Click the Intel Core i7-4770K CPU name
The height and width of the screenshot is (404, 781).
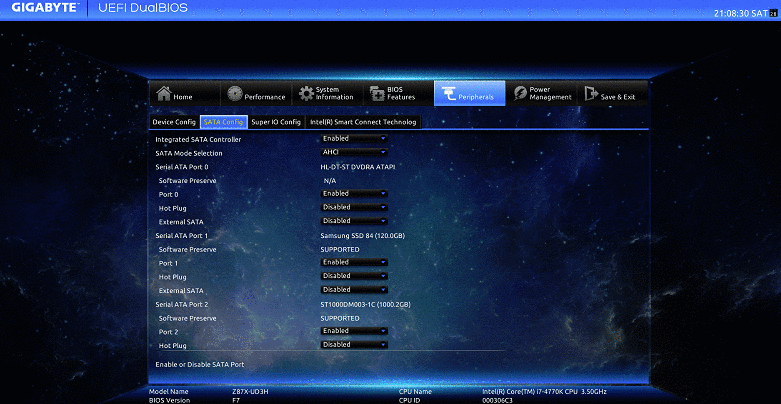click(544, 392)
